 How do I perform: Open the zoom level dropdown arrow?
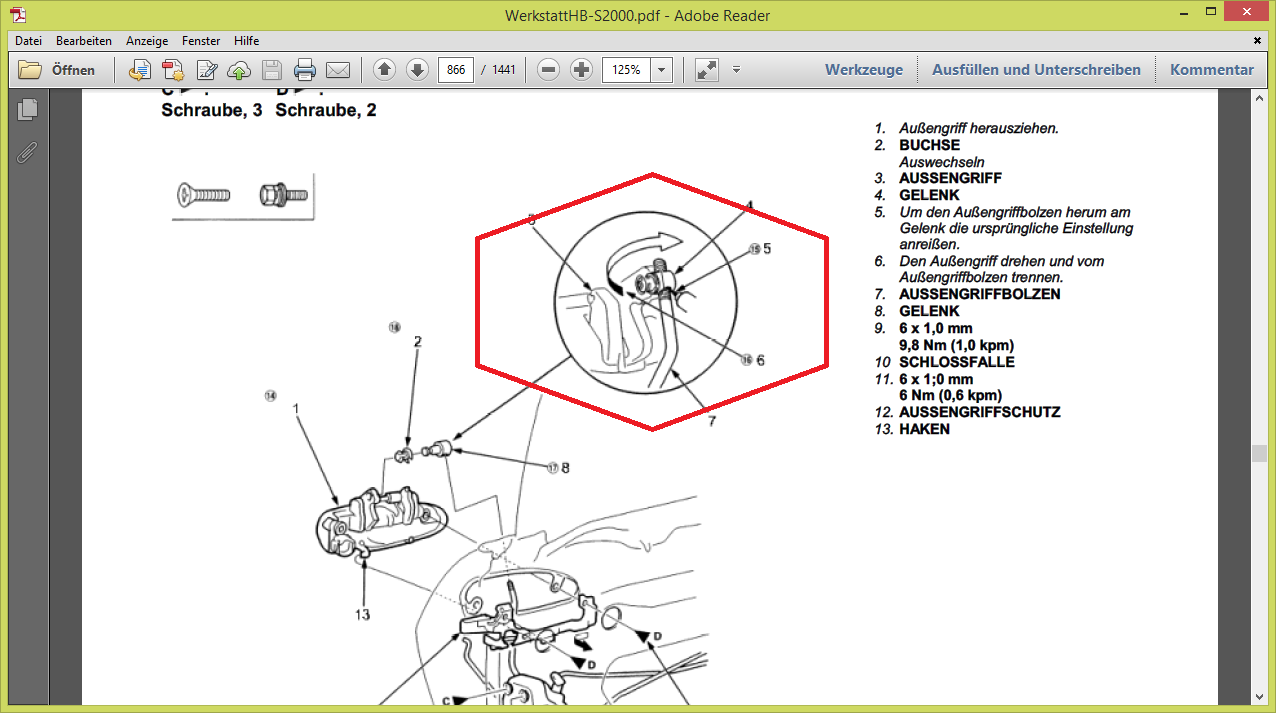point(661,70)
